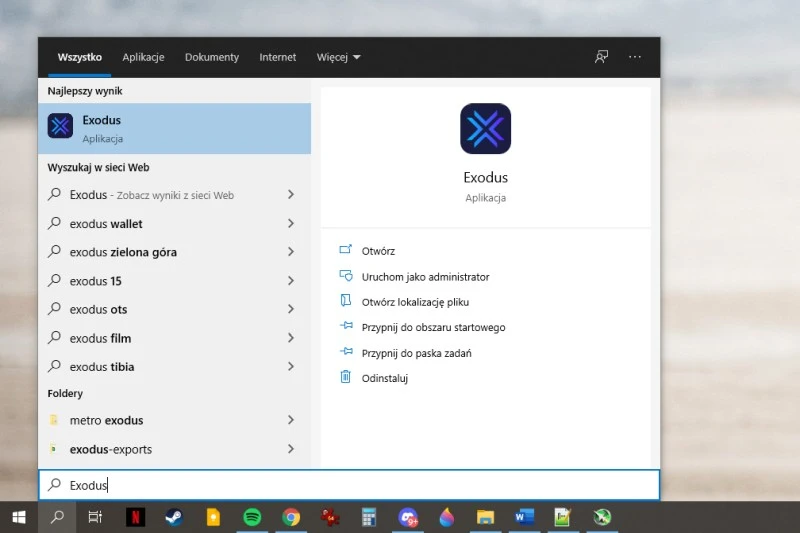Expand the exodus wallet suggestion arrow
This screenshot has width=800, height=533.
coord(291,223)
